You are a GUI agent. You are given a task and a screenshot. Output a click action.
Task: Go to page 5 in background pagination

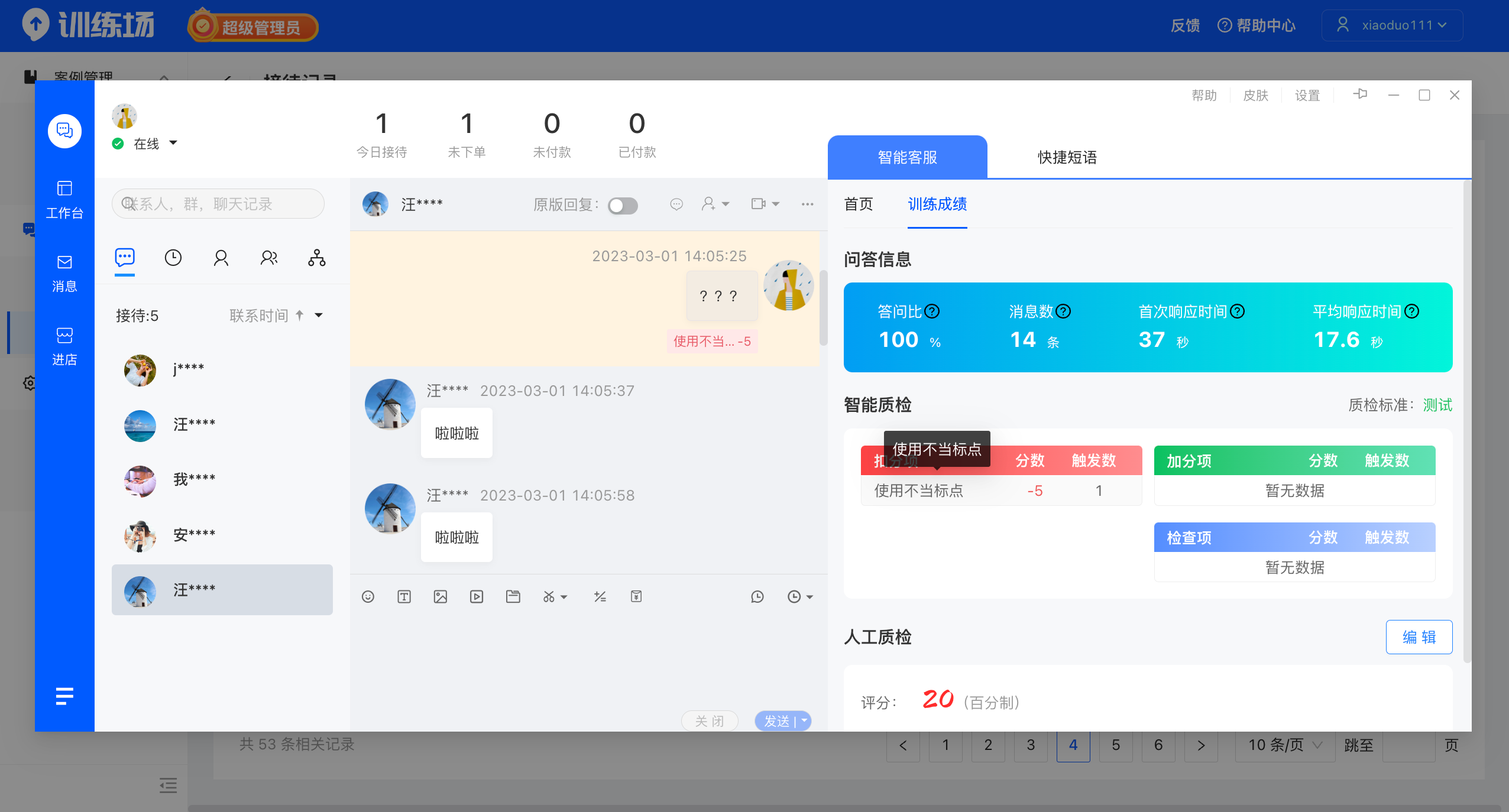tap(1116, 745)
